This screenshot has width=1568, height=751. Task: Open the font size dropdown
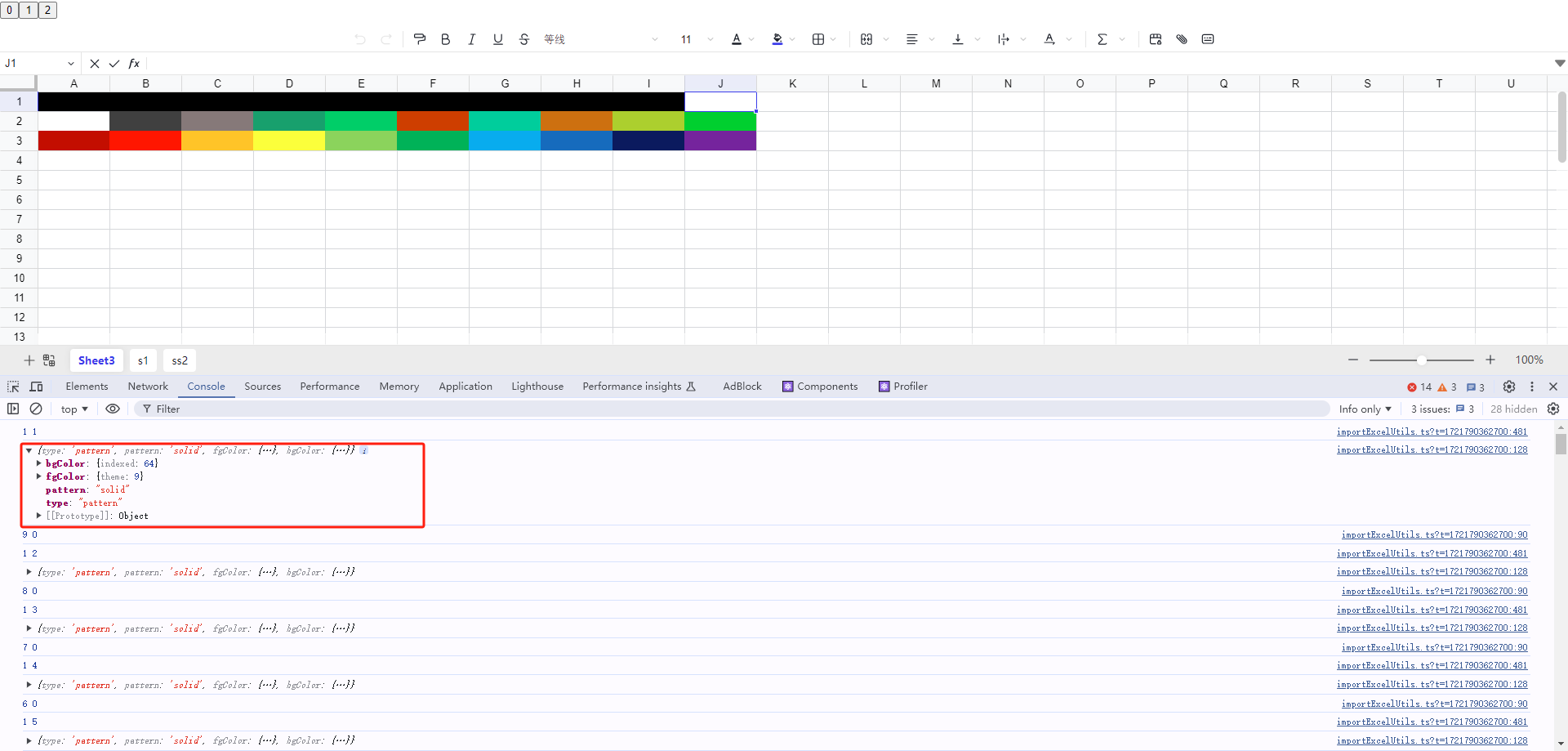pos(710,38)
